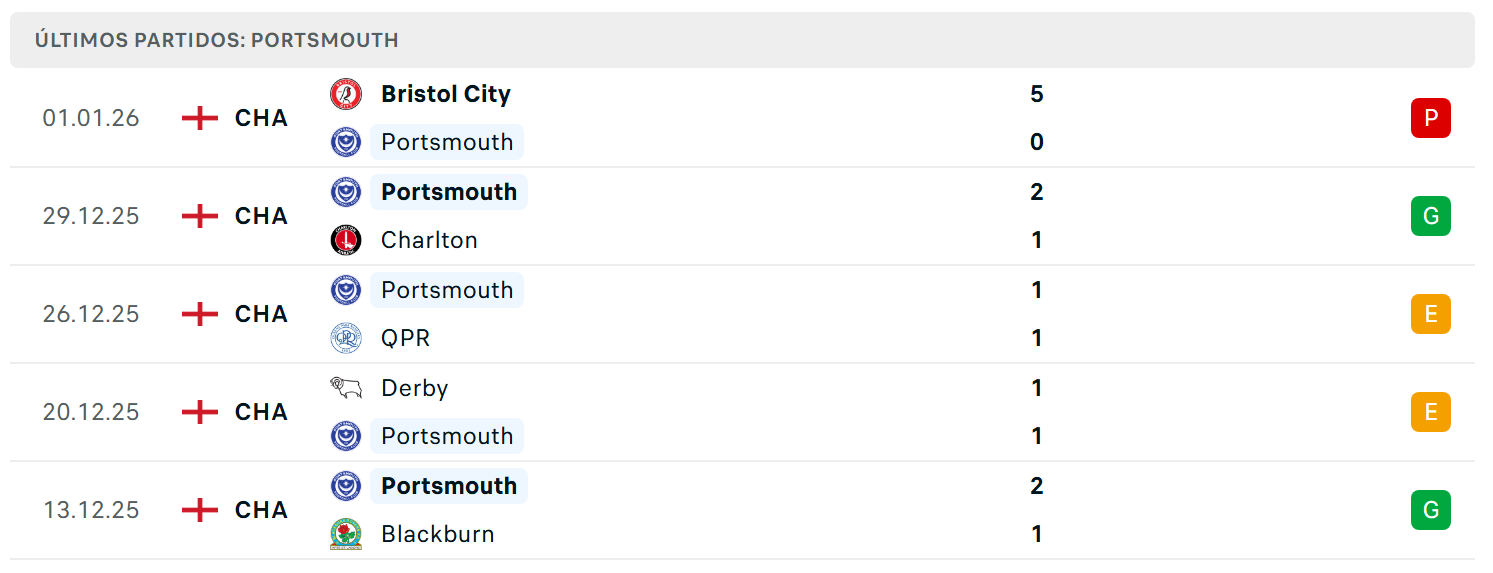Click orange E badge for QPR match
This screenshot has width=1493, height=573.
coord(1431,314)
